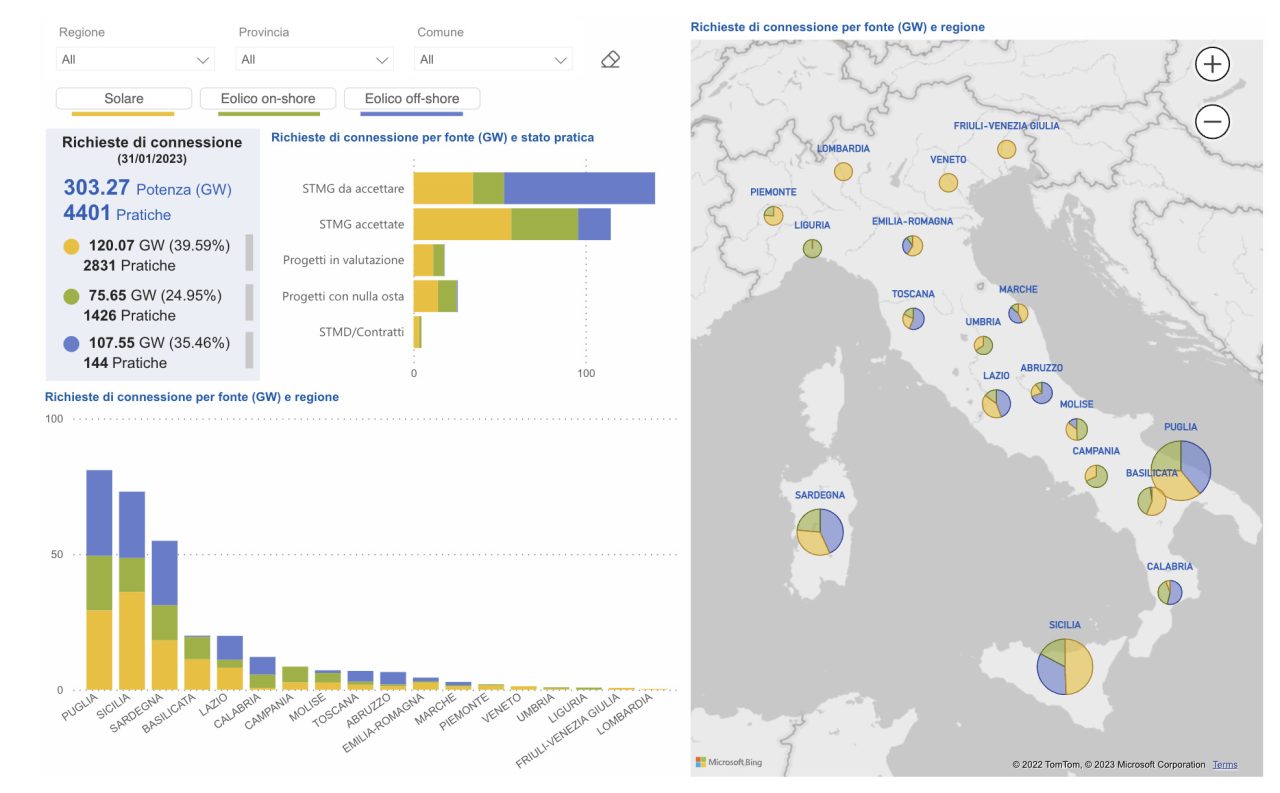Select the Piemonte pie marker on map
Image resolution: width=1280 pixels, height=793 pixels.
coord(773,215)
